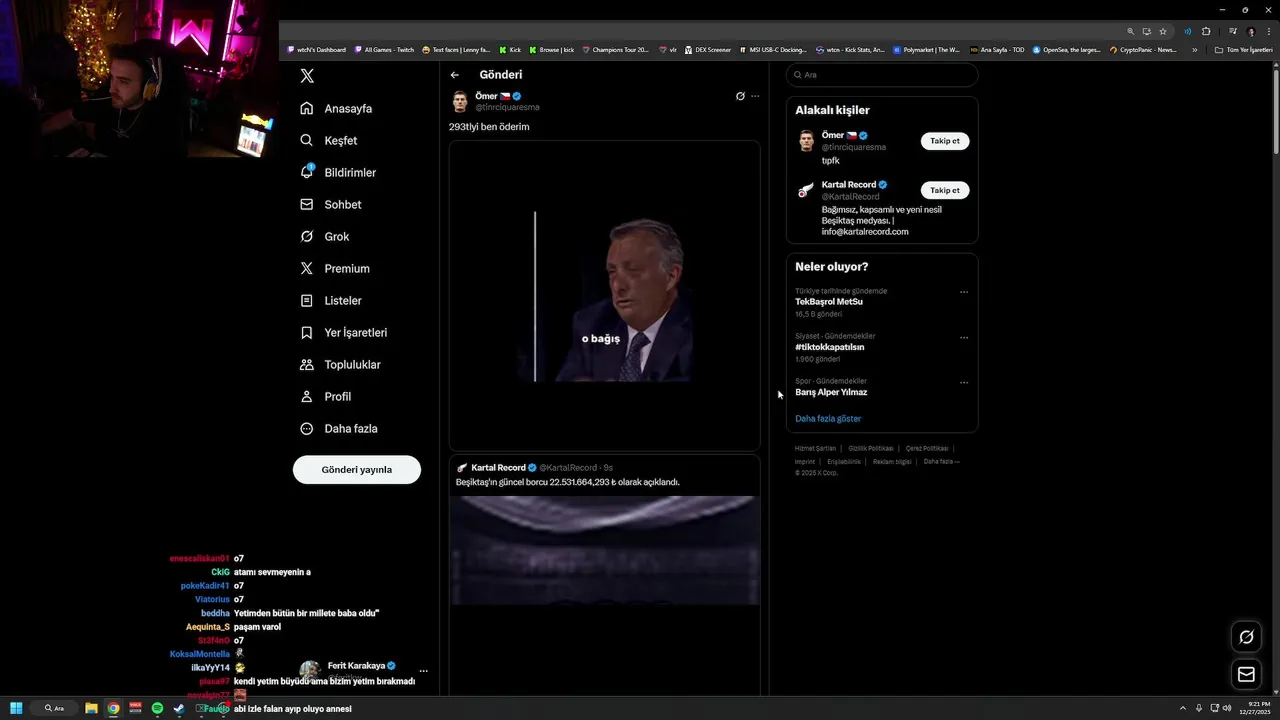Open Windows Start menu
Viewport: 1280px width, 720px height.
click(x=16, y=708)
